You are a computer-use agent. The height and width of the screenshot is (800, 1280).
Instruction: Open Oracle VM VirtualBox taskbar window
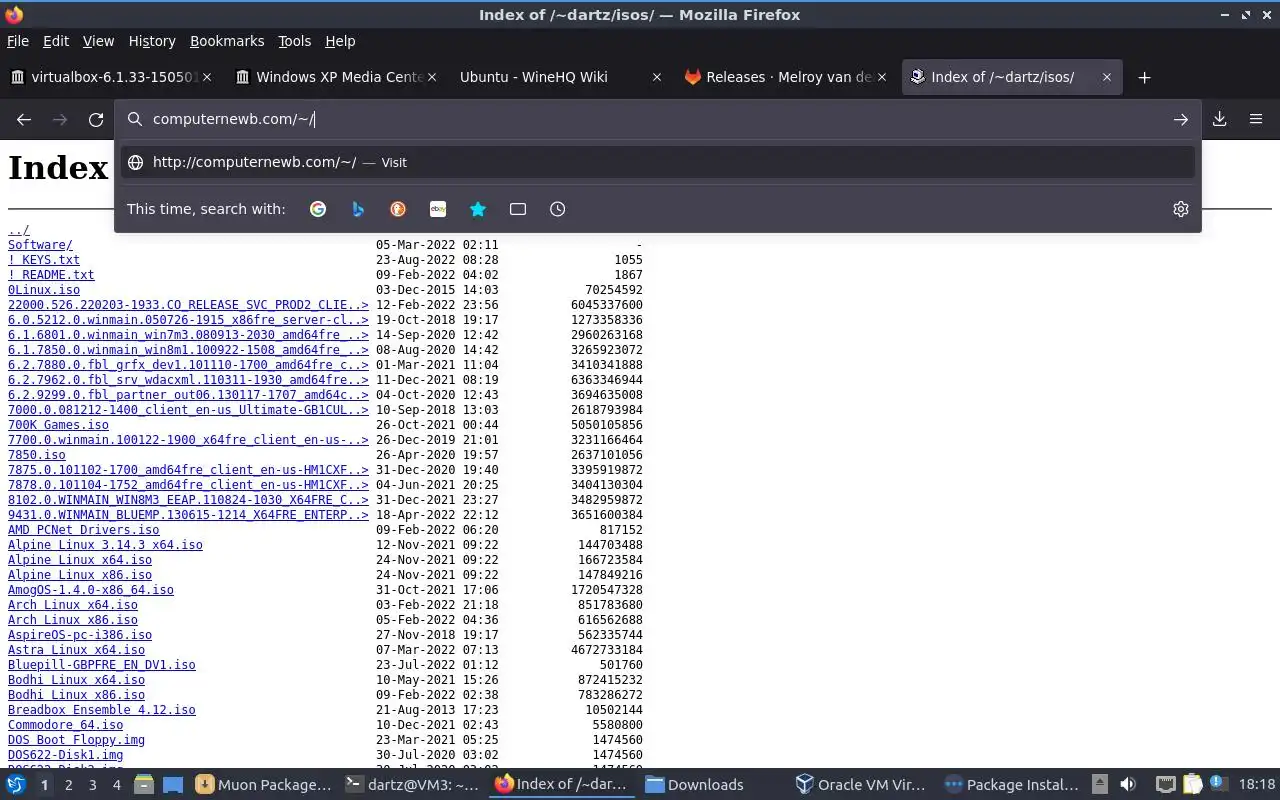point(862,785)
